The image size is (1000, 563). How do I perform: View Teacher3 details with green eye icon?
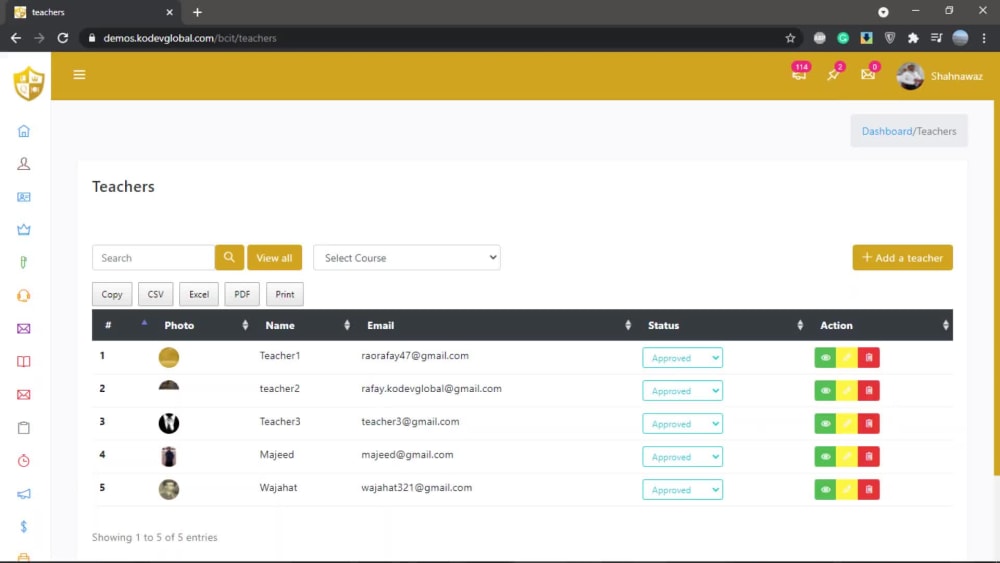825,423
